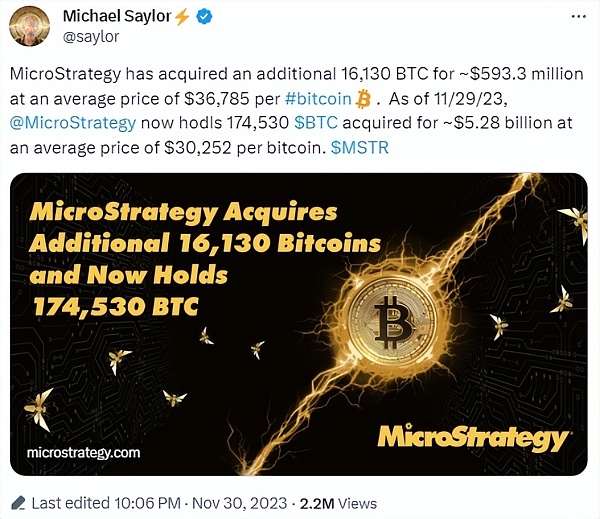This screenshot has height=519, width=600.
Task: Visit the @MicroStrategy mention
Action: 72,124
